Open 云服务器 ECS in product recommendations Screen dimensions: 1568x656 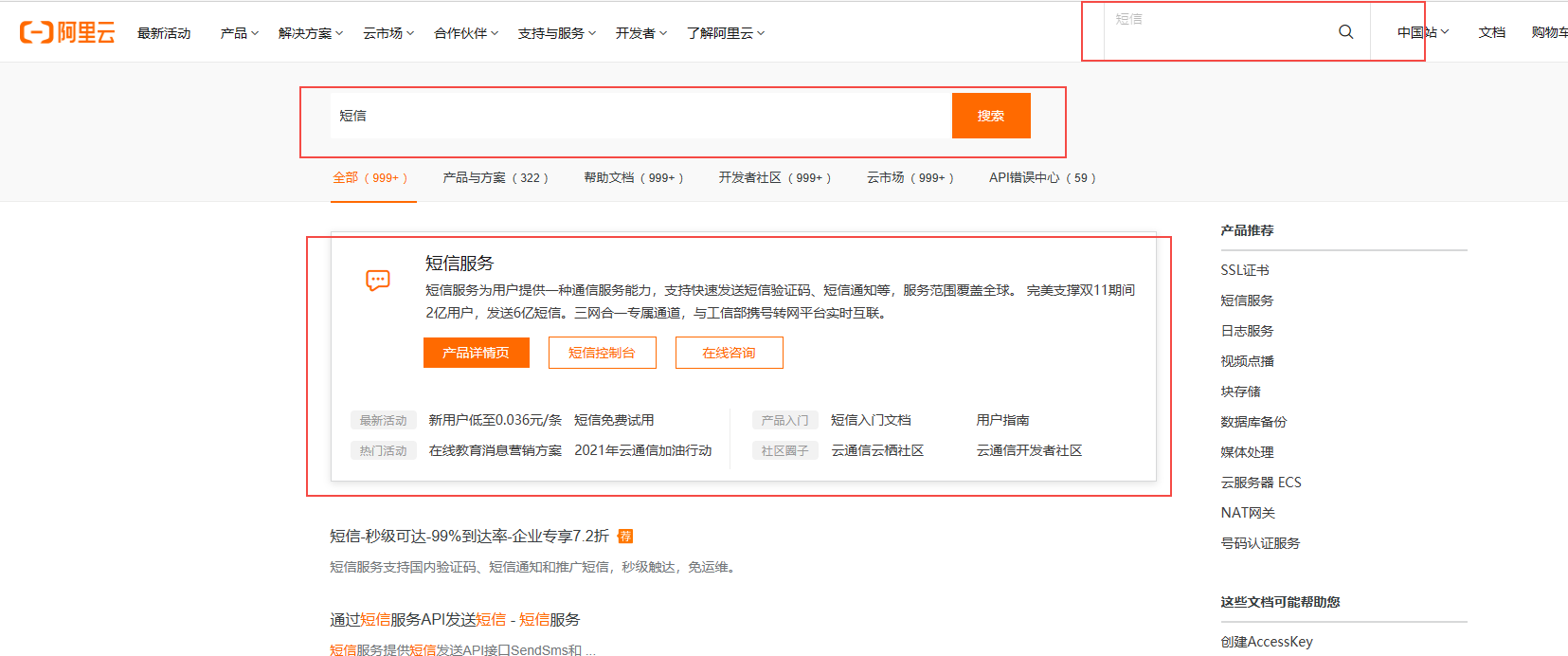pyautogui.click(x=1261, y=483)
